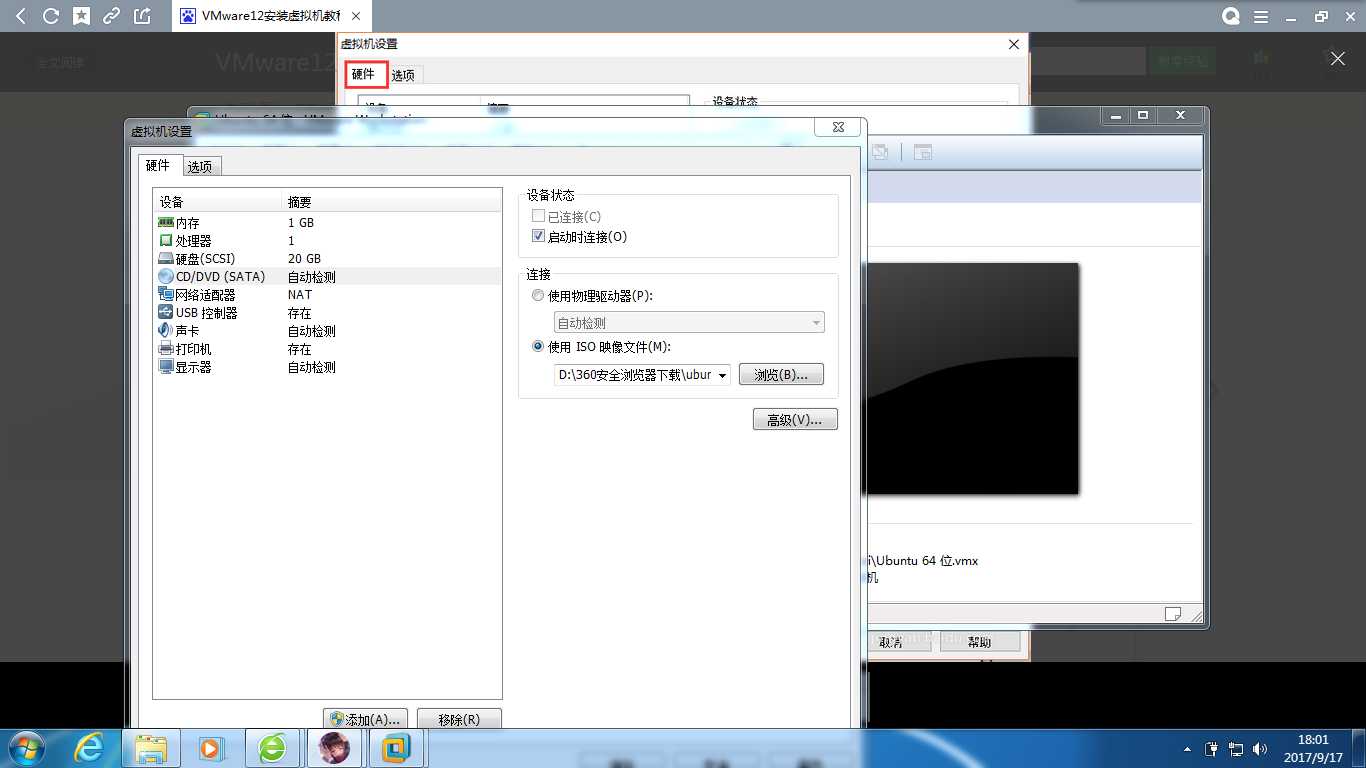This screenshot has height=768, width=1366.
Task: Click the 20 GB hard disk summary
Action: coord(304,259)
